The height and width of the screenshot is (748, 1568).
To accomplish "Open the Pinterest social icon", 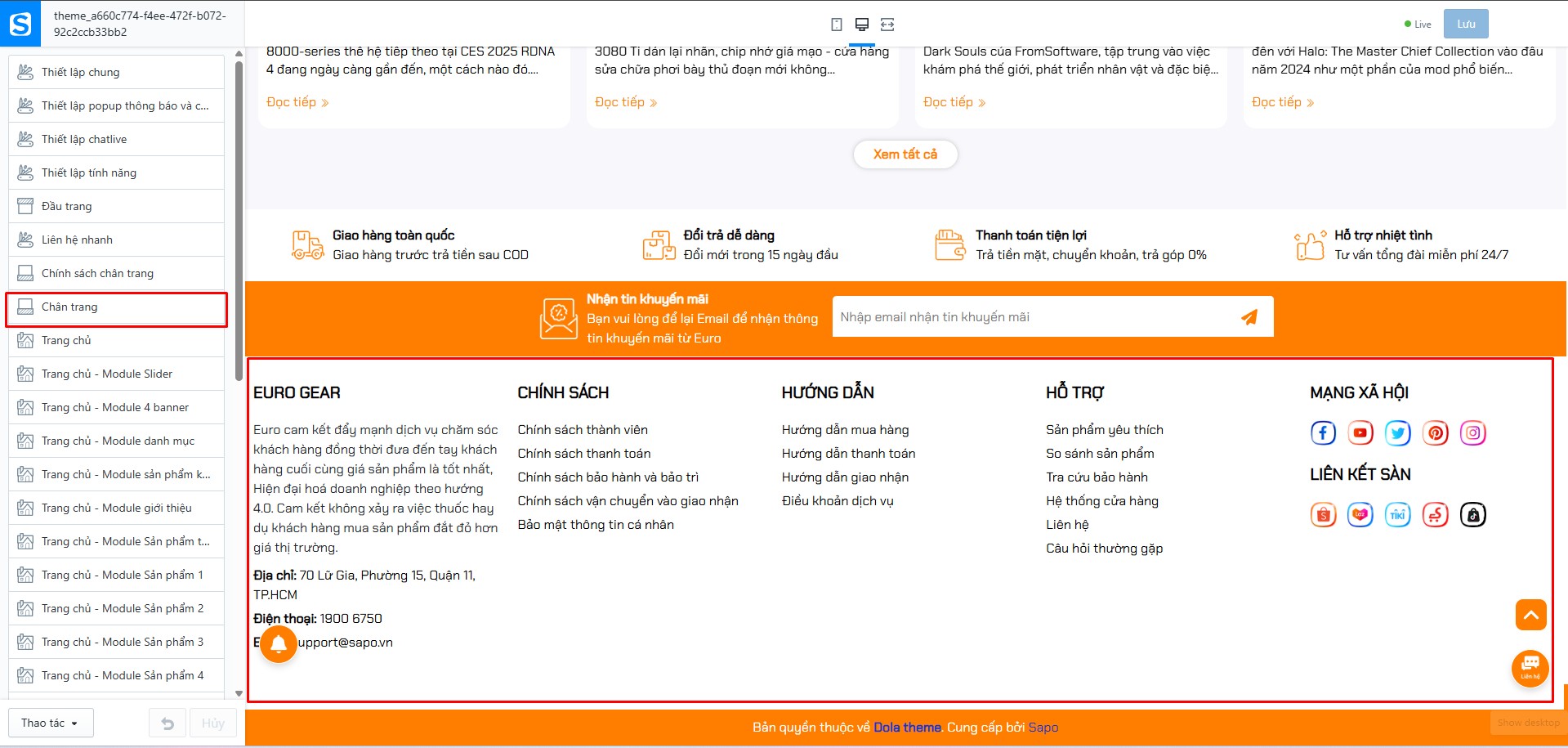I will pos(1436,432).
